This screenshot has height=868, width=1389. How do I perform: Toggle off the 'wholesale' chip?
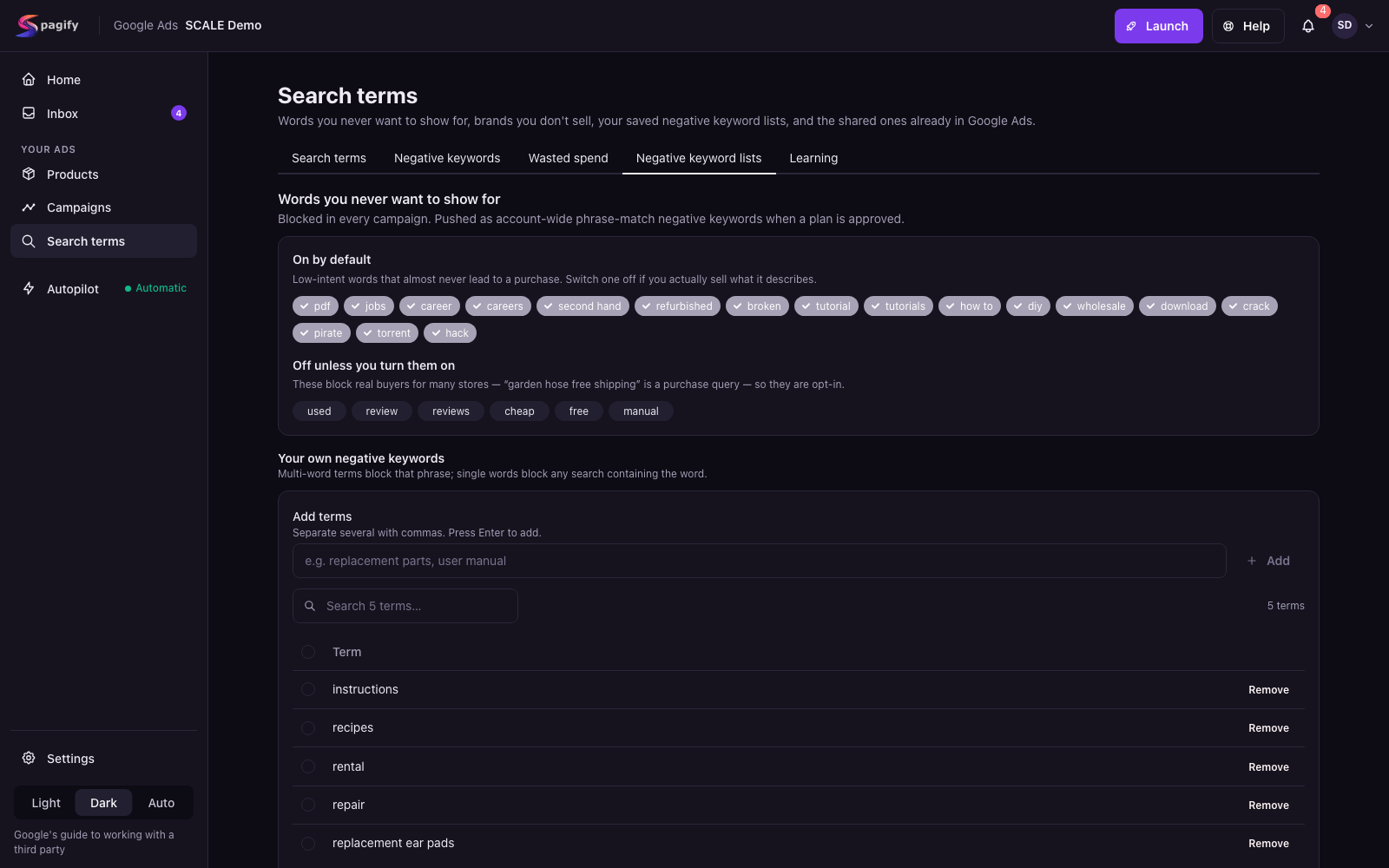coord(1094,306)
